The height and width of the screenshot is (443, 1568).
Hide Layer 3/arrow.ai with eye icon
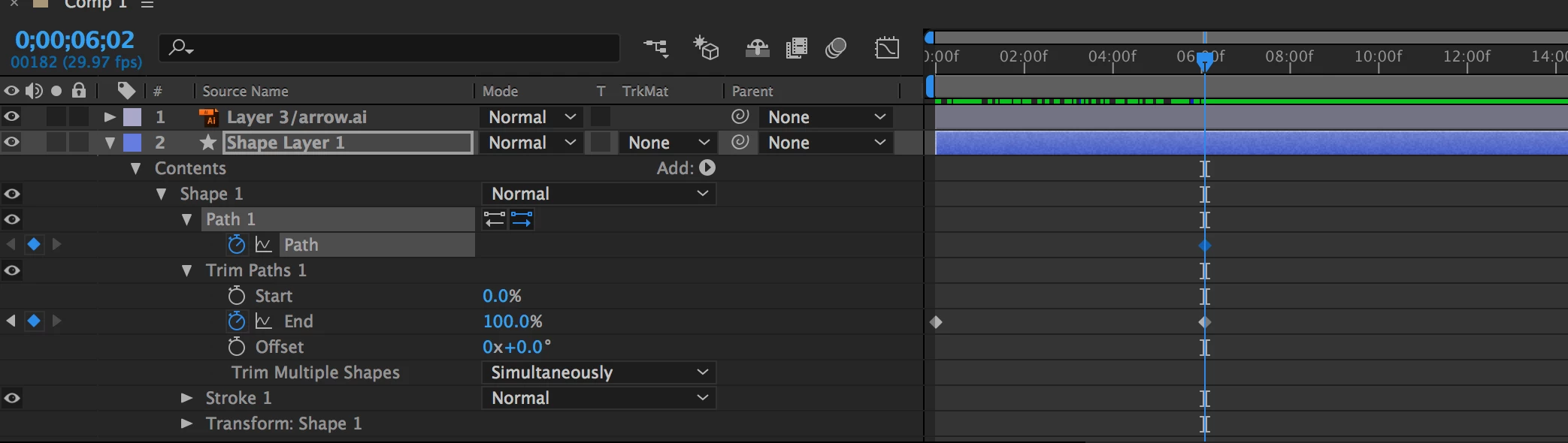pos(12,116)
